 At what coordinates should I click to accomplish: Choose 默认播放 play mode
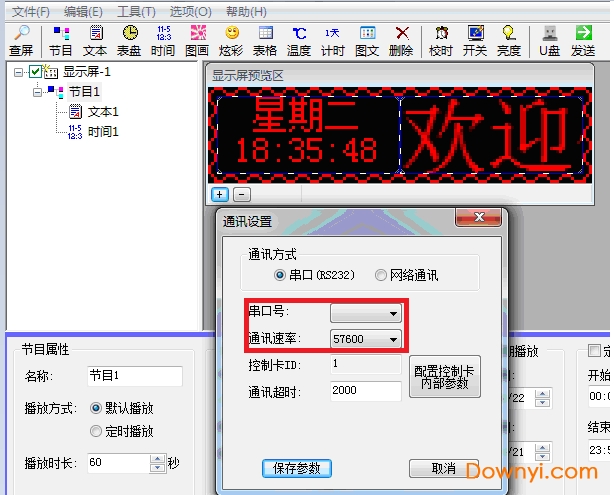click(x=96, y=408)
